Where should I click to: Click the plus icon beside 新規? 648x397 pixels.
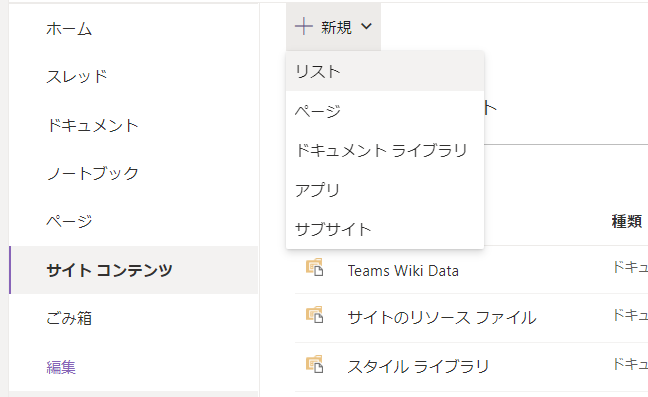303,26
